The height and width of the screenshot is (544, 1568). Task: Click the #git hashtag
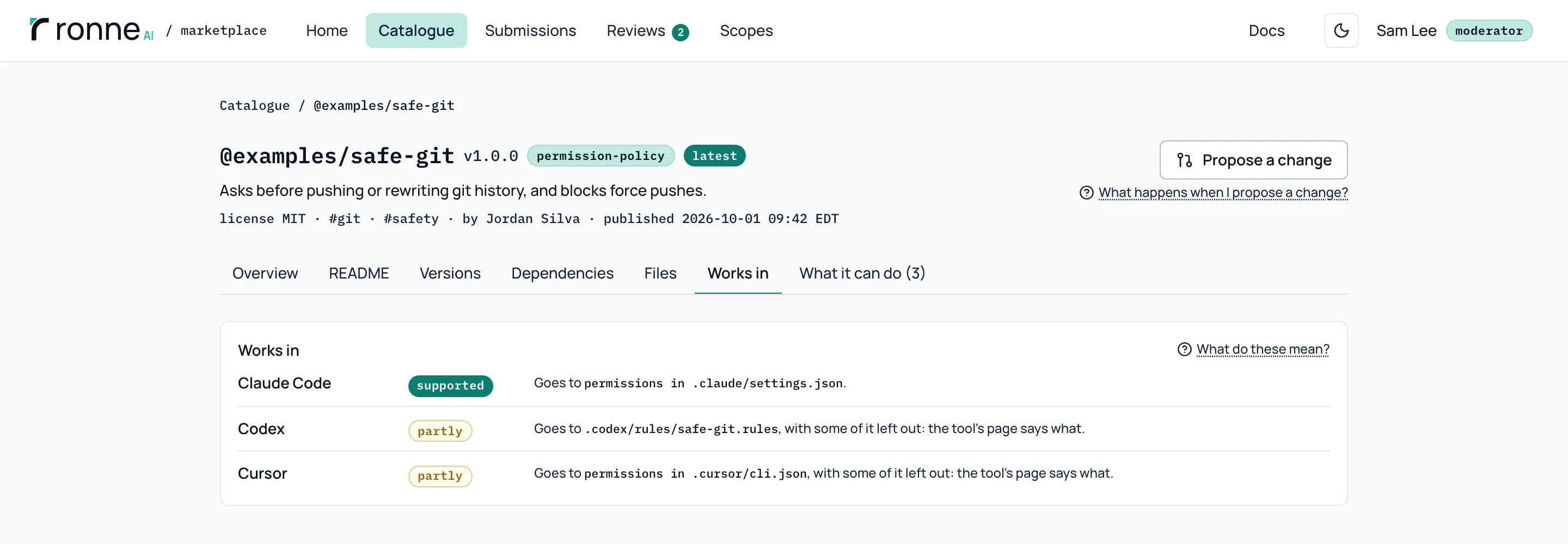pos(345,219)
